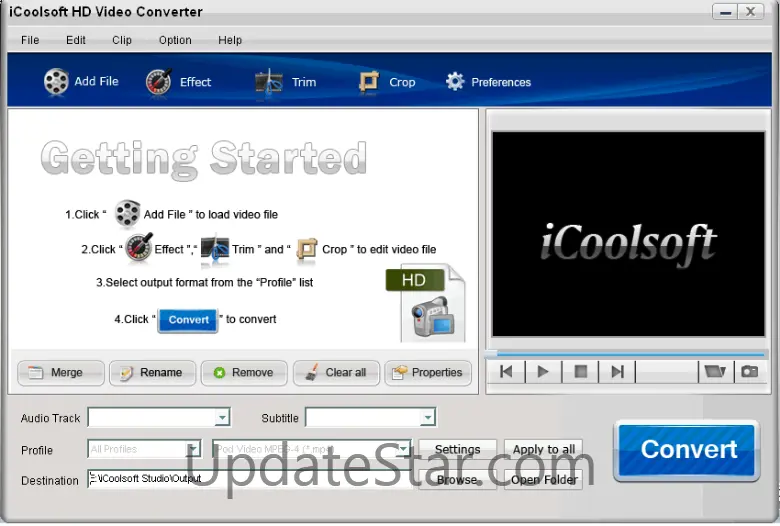Take a snapshot with the camera icon
This screenshot has height=526, width=780.
[750, 372]
